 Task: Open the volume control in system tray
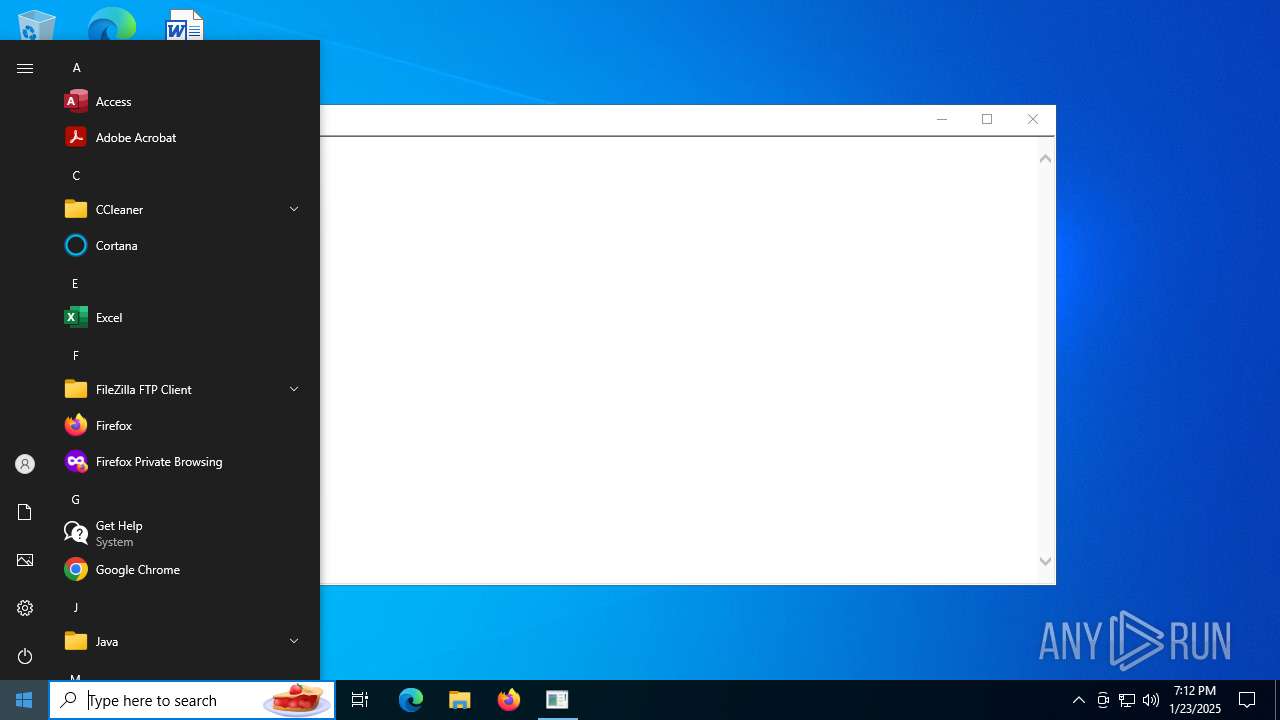pos(1151,700)
